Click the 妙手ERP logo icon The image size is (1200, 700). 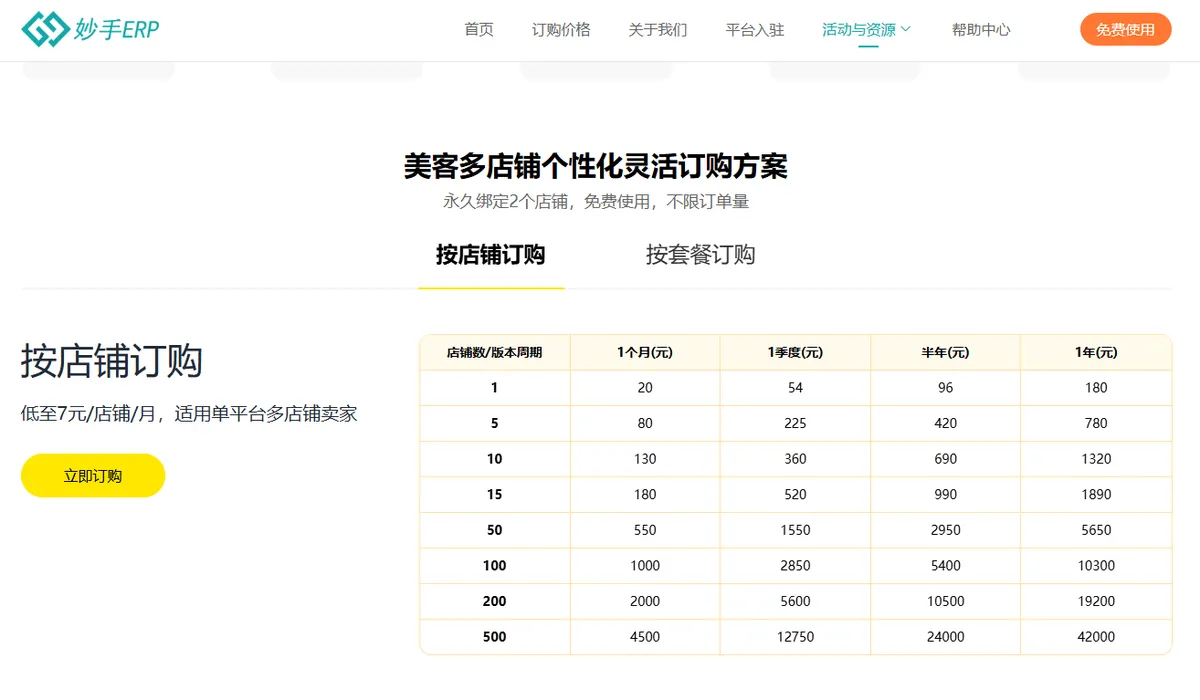[45, 29]
